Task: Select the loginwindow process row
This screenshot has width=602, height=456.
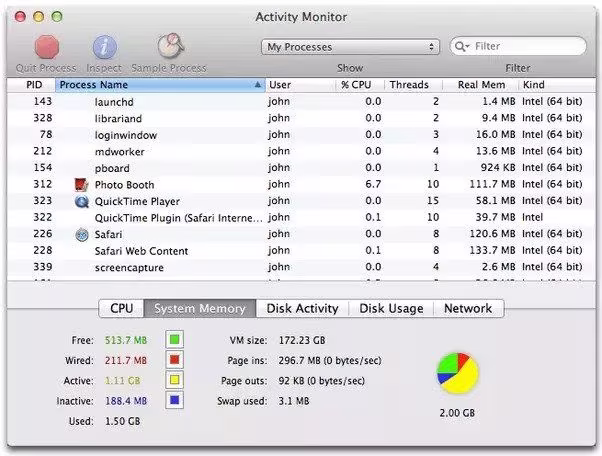Action: [x=301, y=135]
